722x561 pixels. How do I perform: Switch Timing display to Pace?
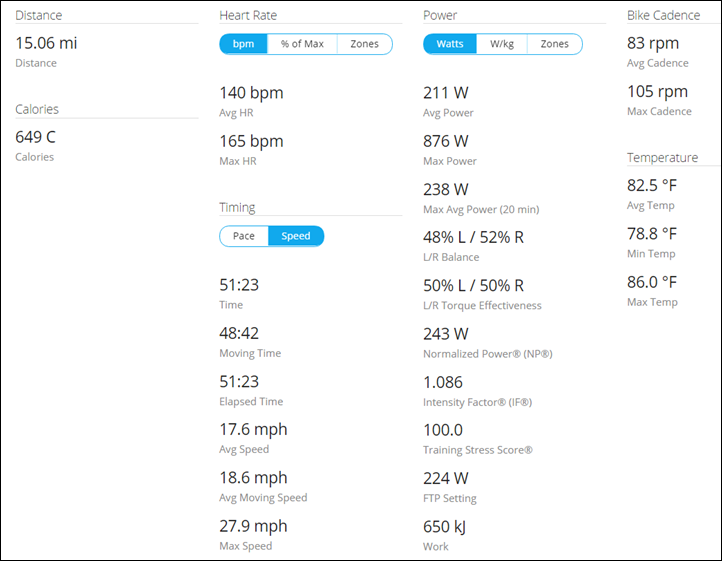point(244,236)
